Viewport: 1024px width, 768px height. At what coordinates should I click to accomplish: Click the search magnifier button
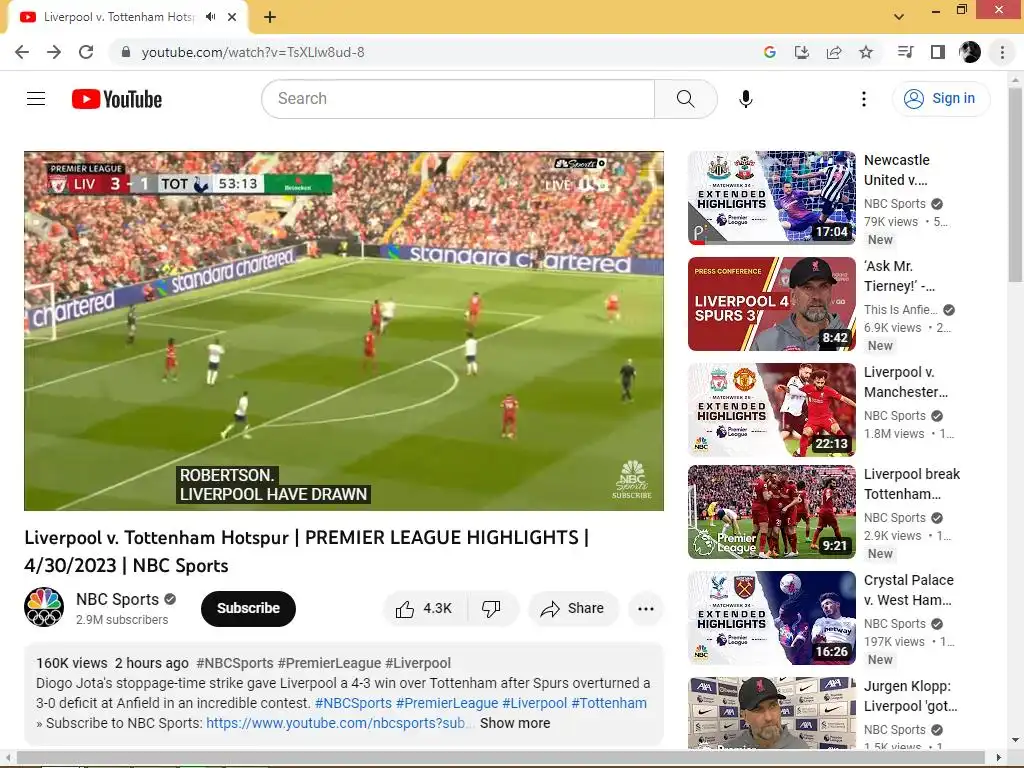(x=685, y=99)
